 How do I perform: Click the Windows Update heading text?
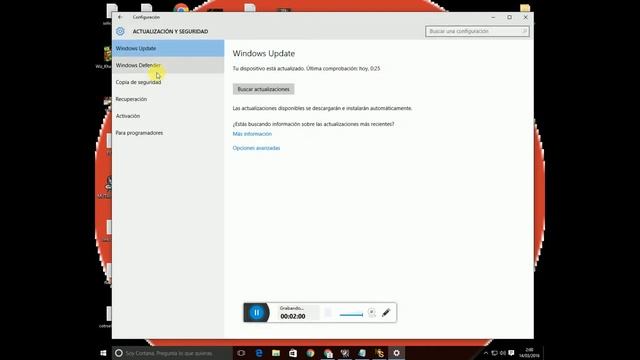point(264,53)
